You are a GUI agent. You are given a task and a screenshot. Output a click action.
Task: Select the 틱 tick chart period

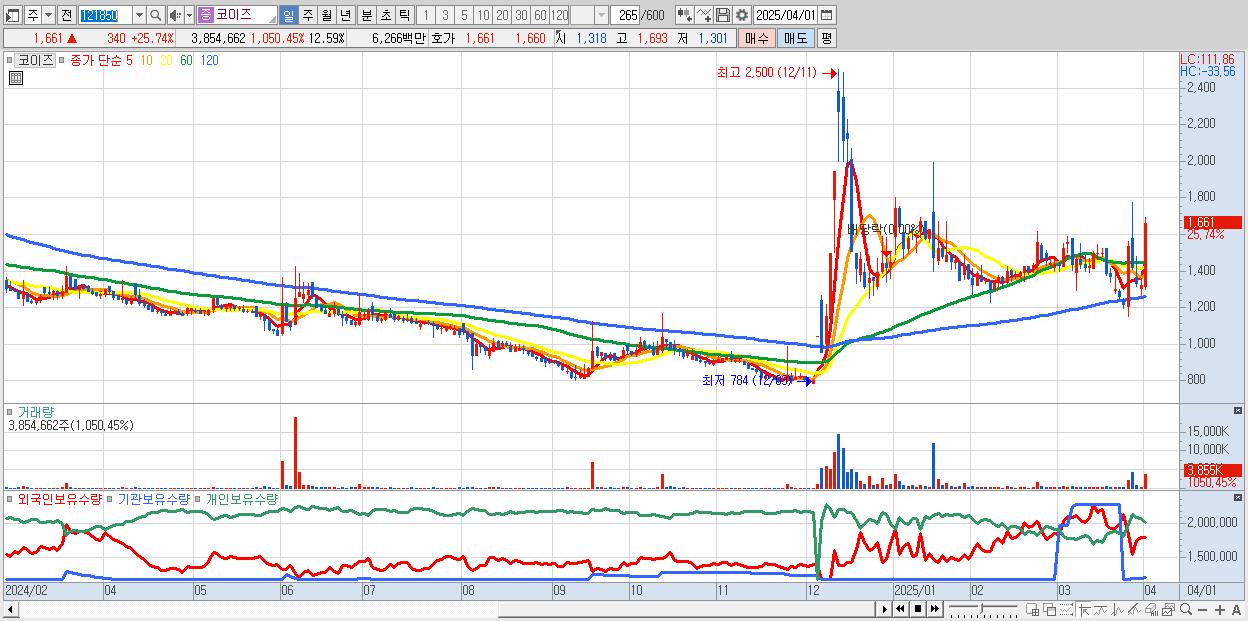tap(404, 15)
